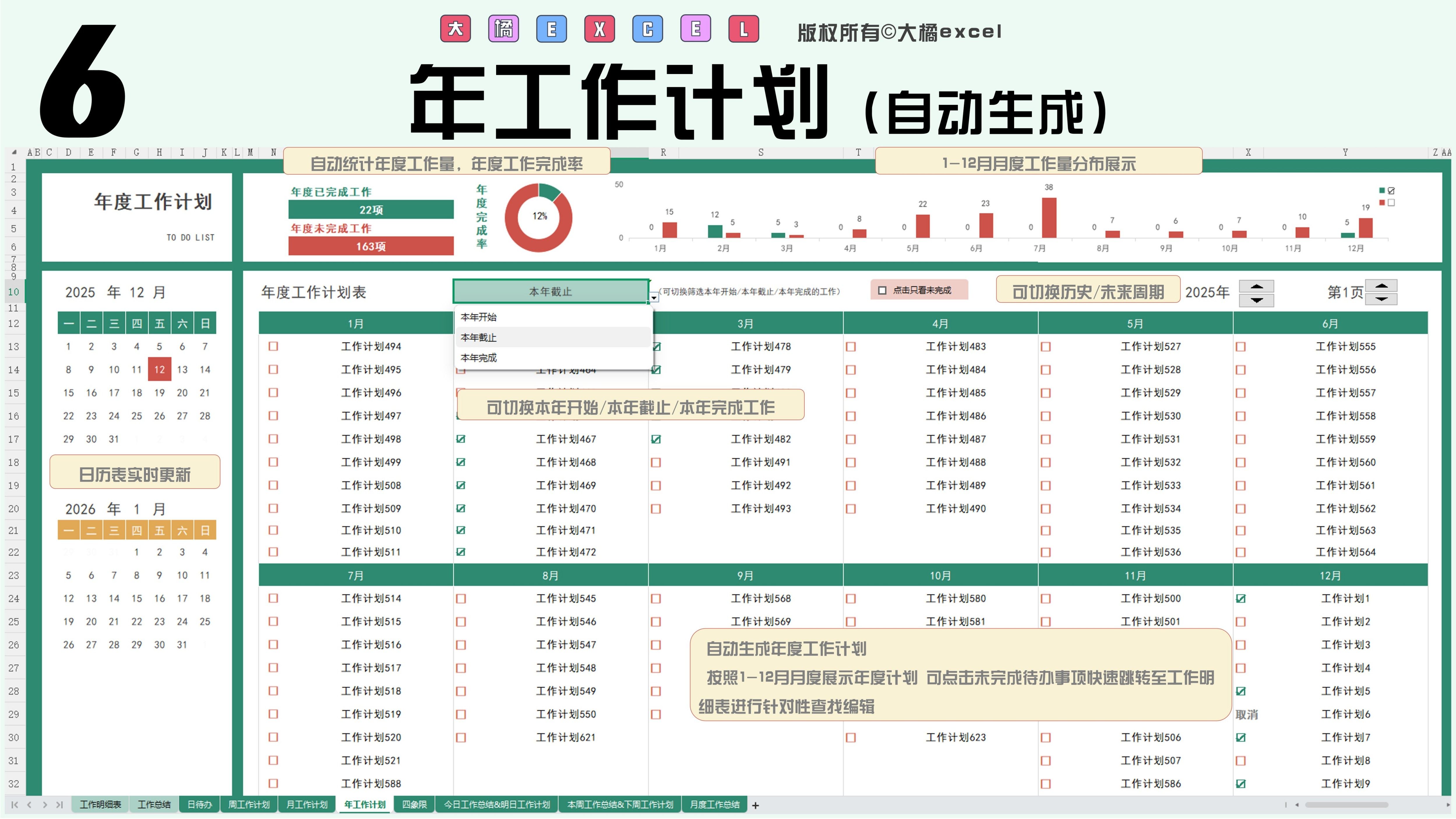The height and width of the screenshot is (819, 1456).
Task: Select 本年开始 from dropdown list
Action: click(x=479, y=317)
